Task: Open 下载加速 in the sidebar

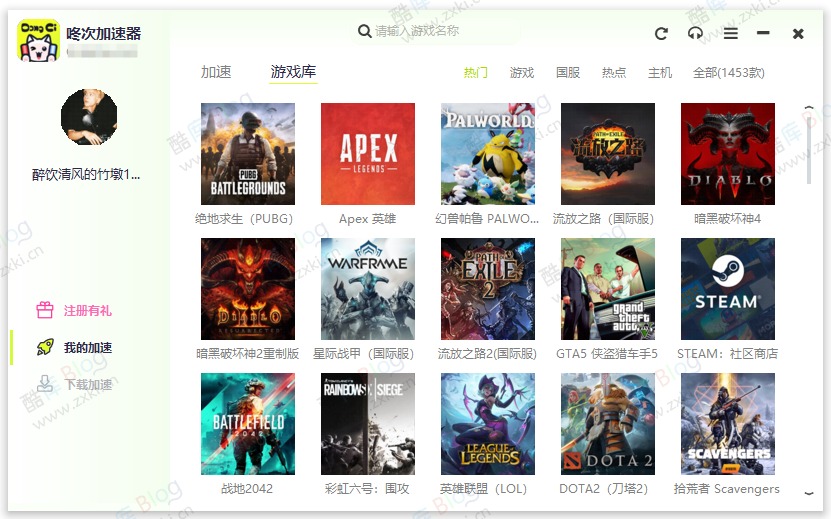Action: (x=88, y=384)
